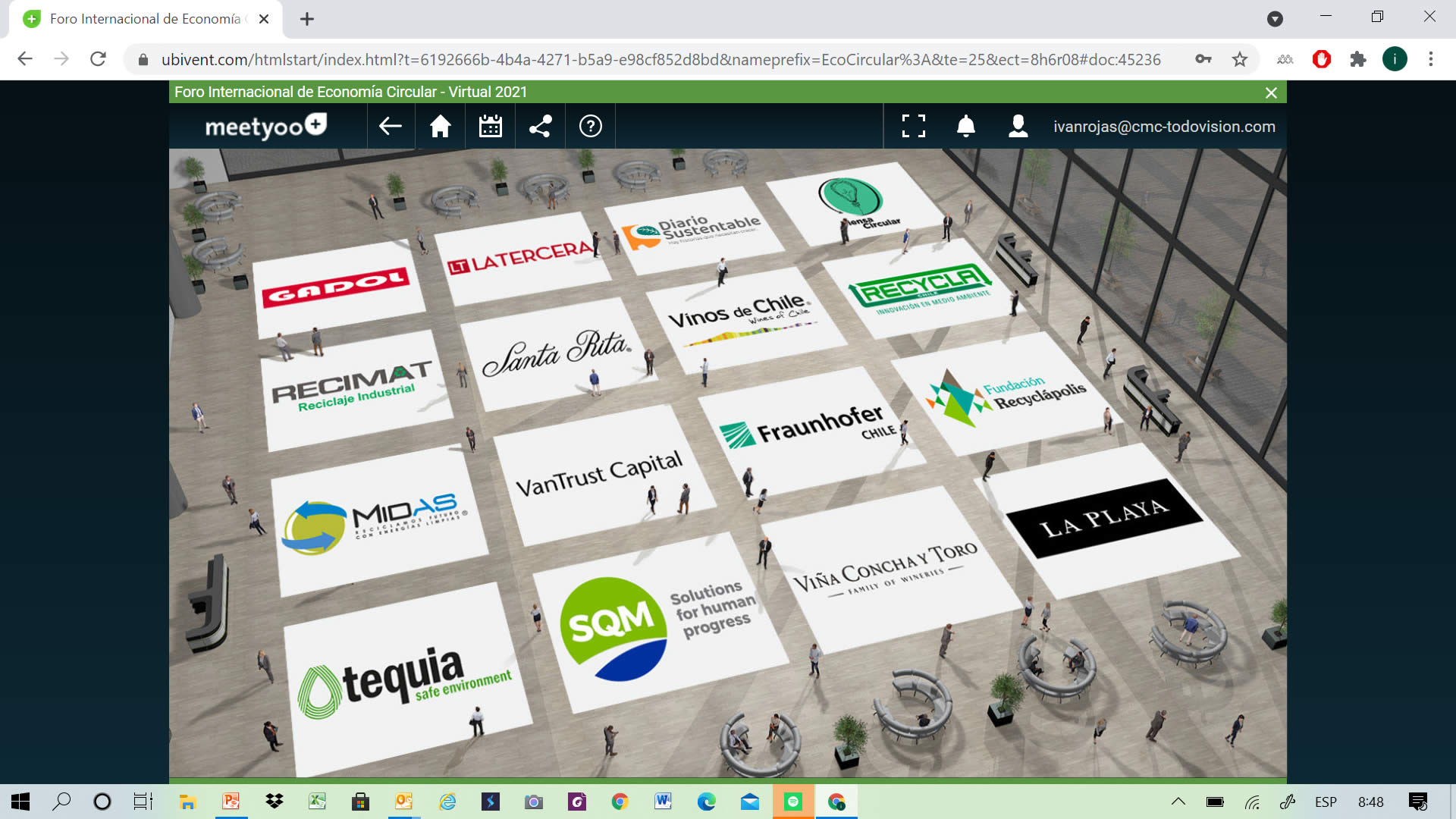1456x819 pixels.
Task: Open the Fraunhofer Chile booth
Action: click(810, 430)
